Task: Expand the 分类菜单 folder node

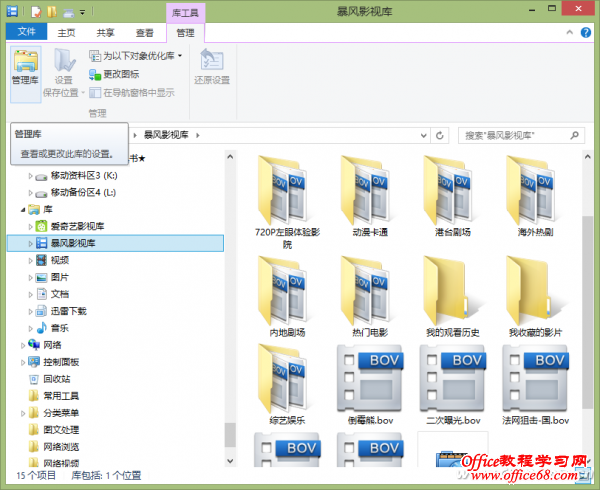Action: (x=23, y=413)
